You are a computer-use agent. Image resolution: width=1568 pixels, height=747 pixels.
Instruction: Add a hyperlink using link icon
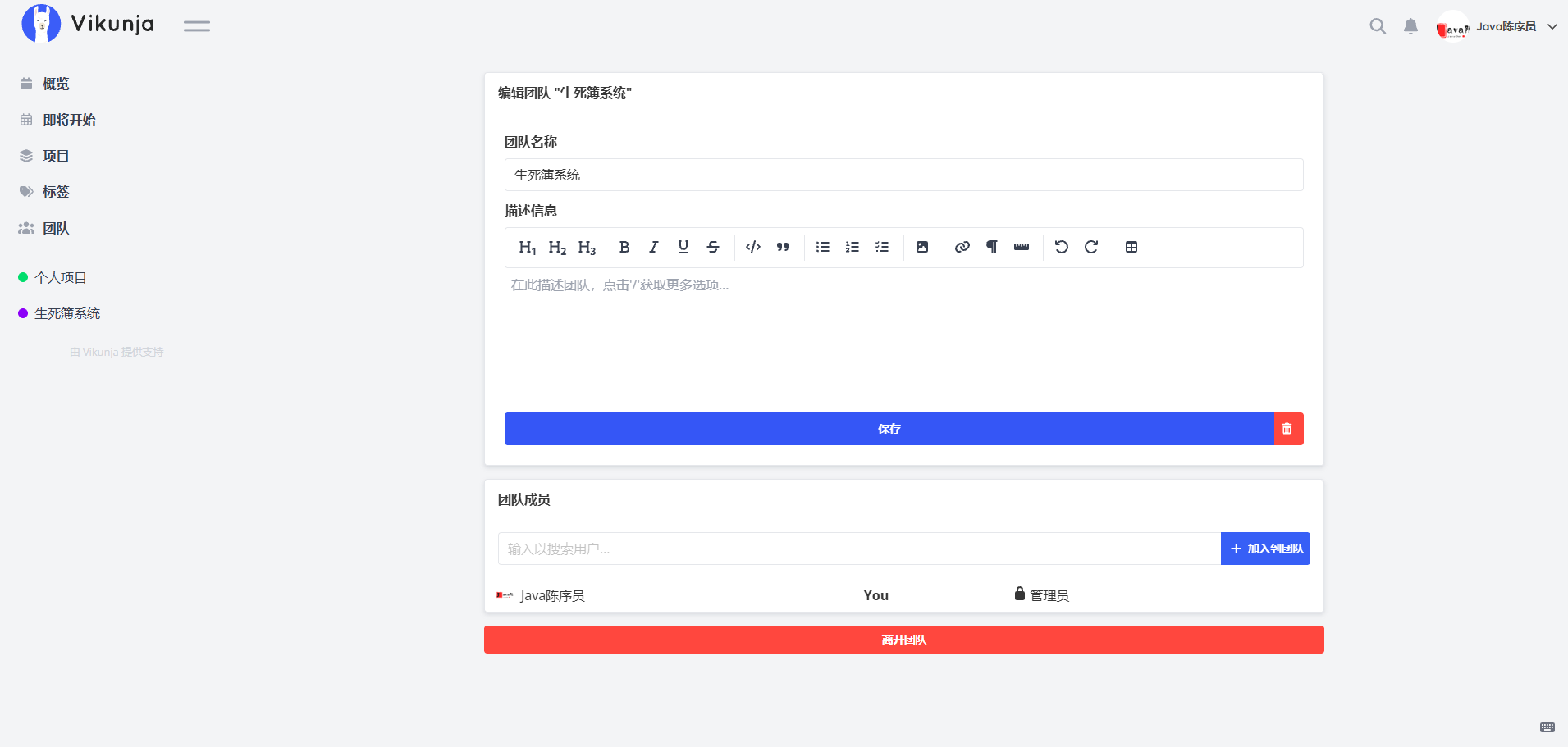tap(962, 247)
